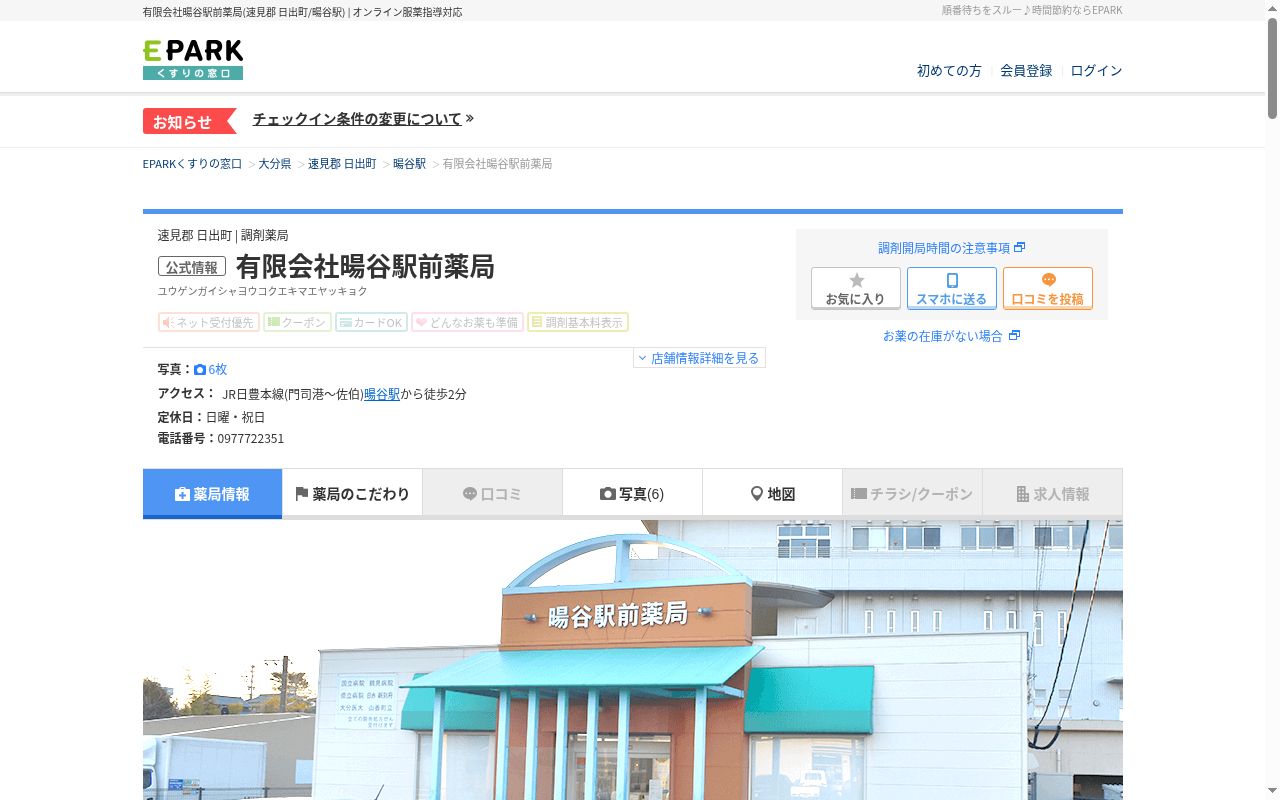
Task: Click EPARKくすりの窓口 in the breadcrumb
Action: pos(192,163)
